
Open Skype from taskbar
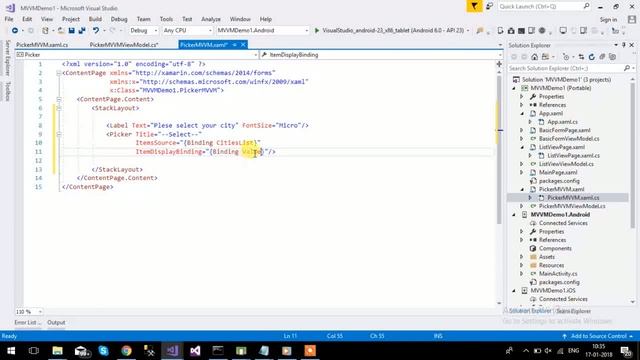(x=103, y=351)
